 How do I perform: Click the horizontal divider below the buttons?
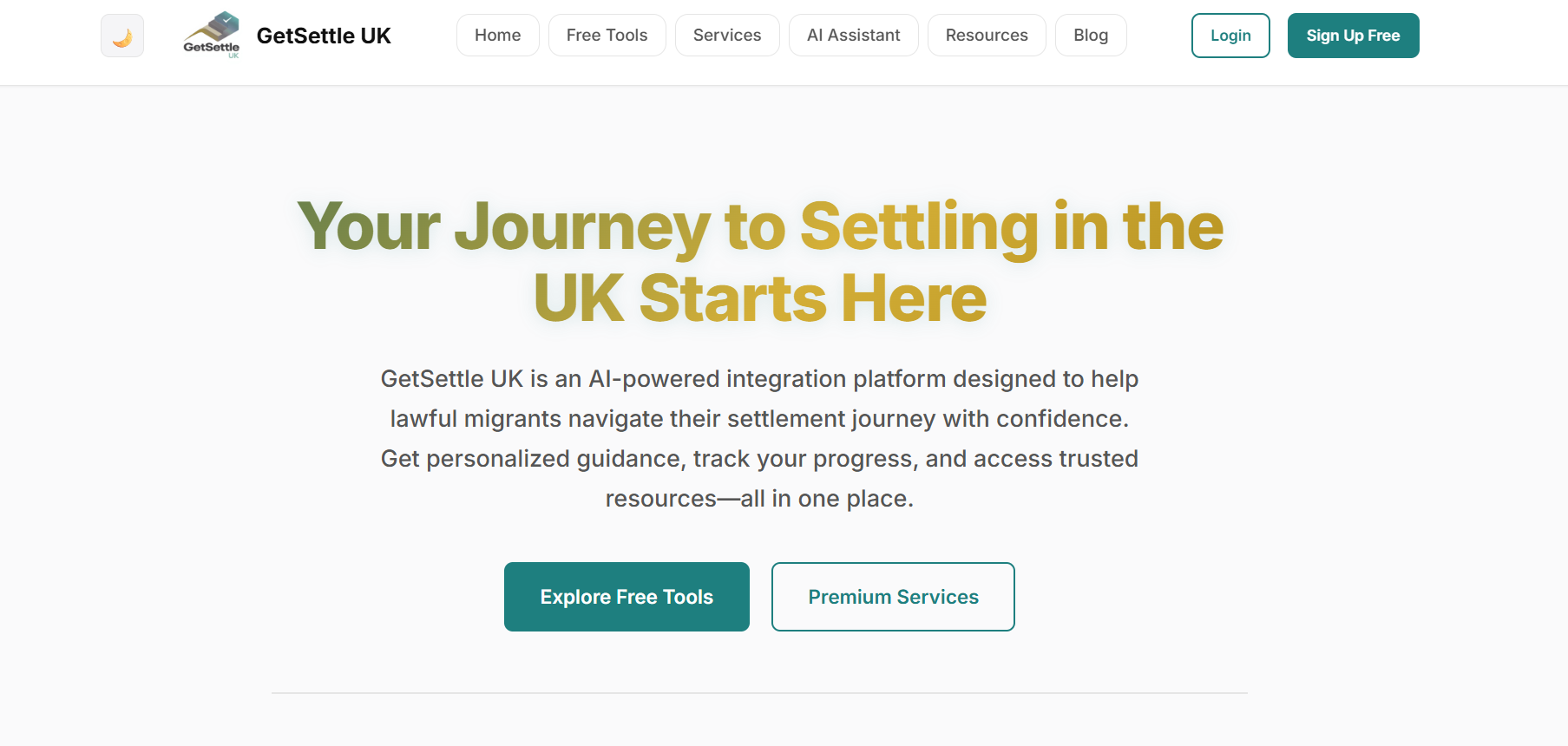point(759,693)
